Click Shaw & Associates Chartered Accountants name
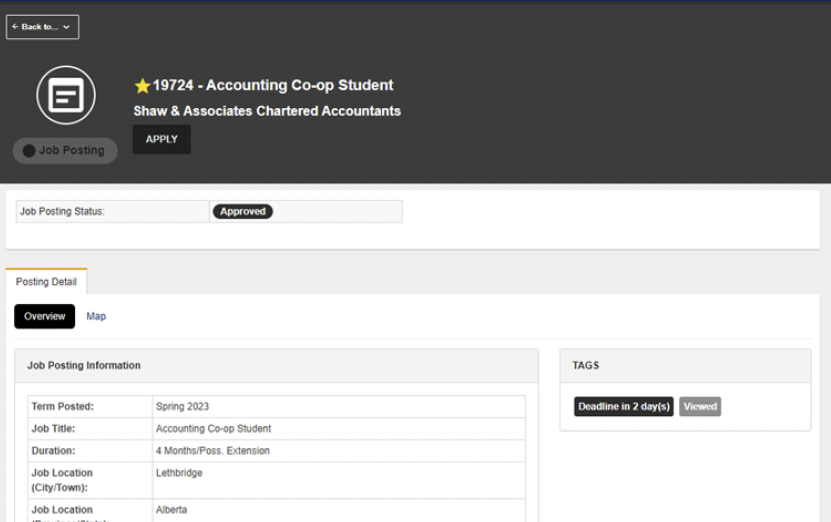This screenshot has height=522, width=831. (x=267, y=111)
